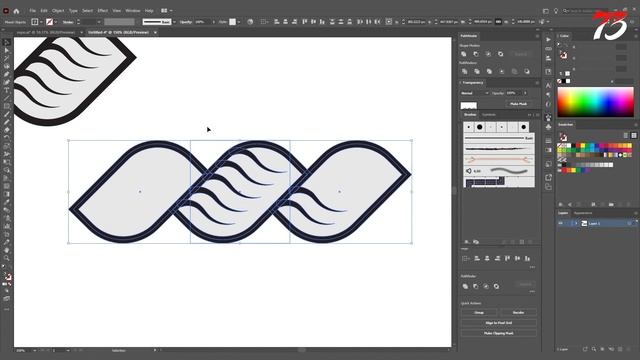Open the Graphic Style dropdown in control bar
Viewport: 640px width, 360px height.
tap(239, 22)
